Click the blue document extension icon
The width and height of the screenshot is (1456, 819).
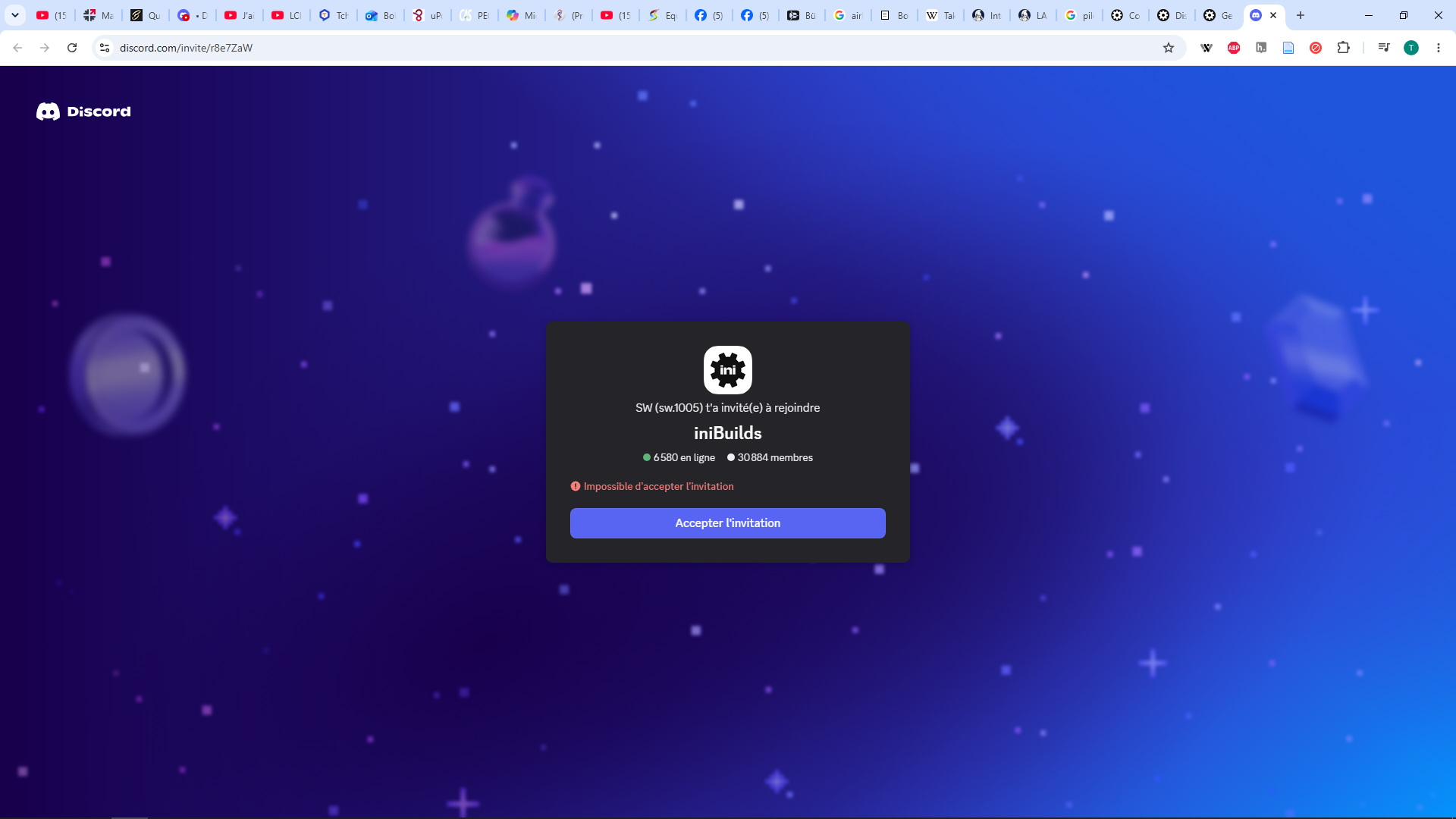[1288, 48]
